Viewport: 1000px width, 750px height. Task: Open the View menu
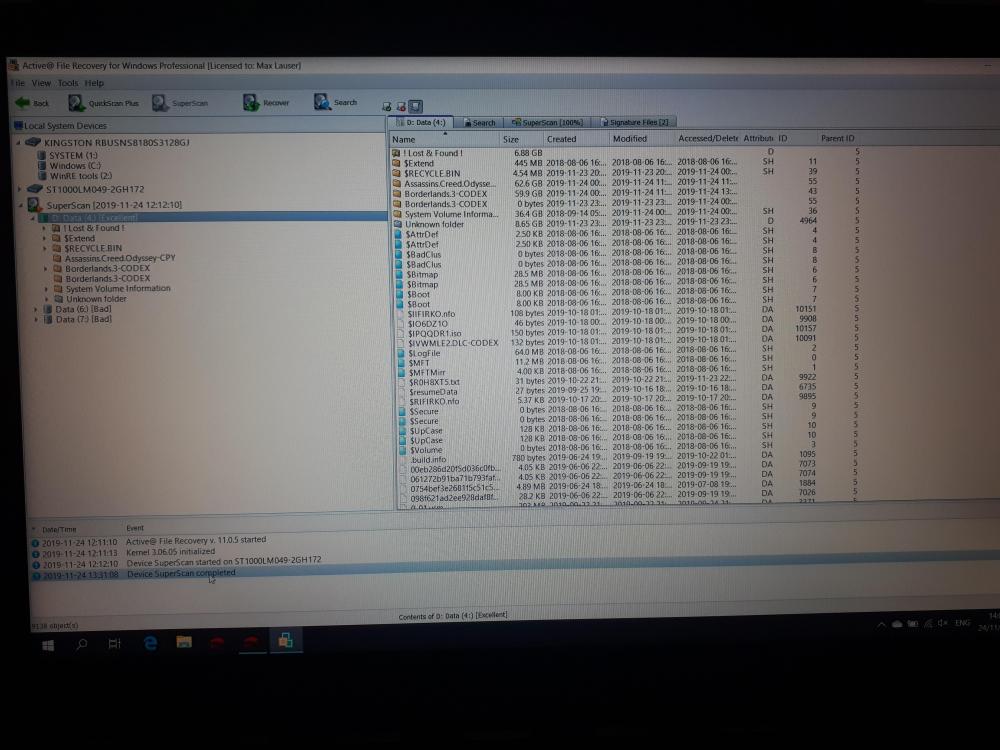click(x=41, y=83)
